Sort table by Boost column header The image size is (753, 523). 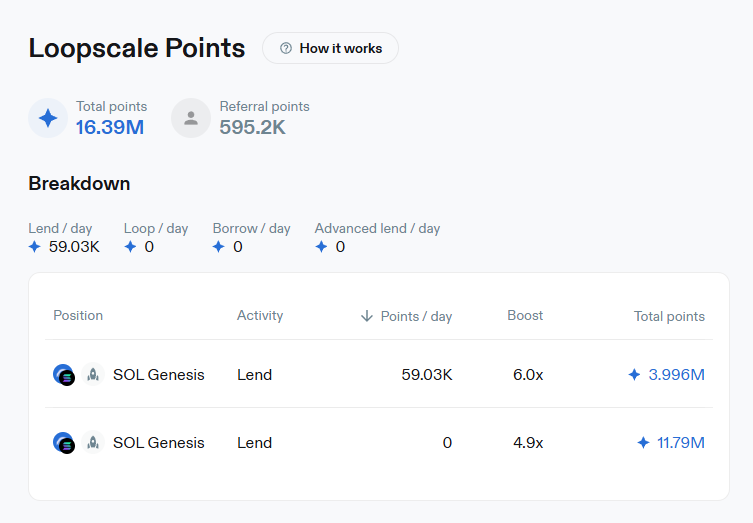coord(525,315)
